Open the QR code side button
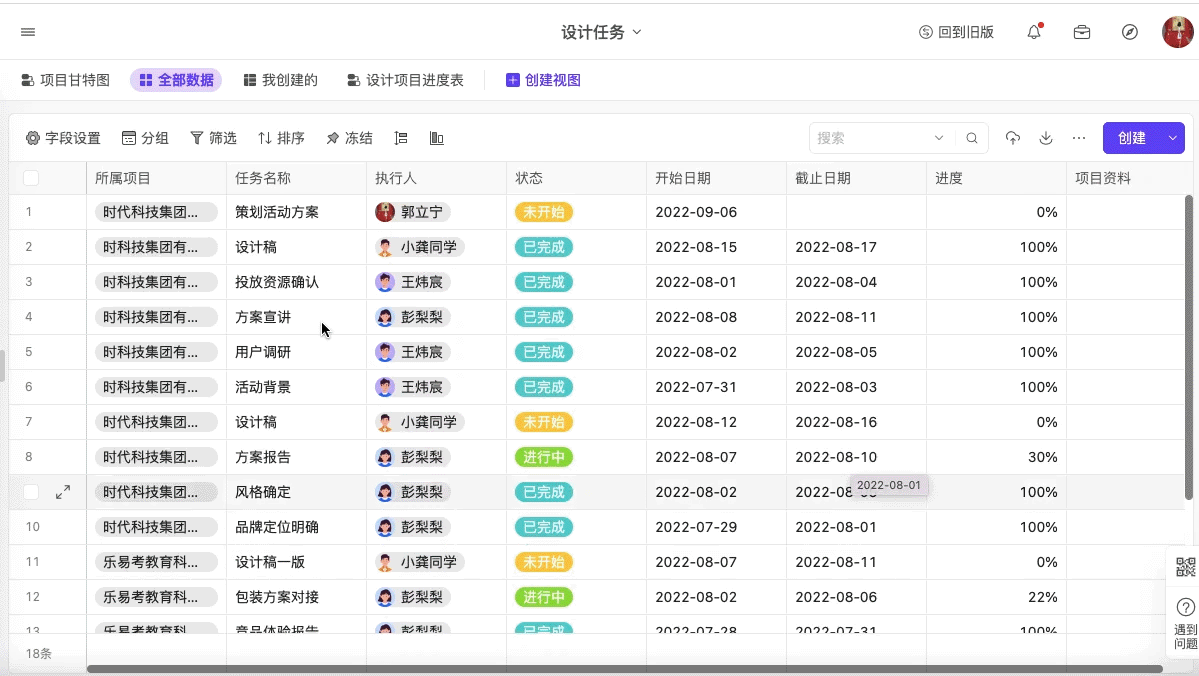This screenshot has width=1199, height=676. click(1185, 567)
